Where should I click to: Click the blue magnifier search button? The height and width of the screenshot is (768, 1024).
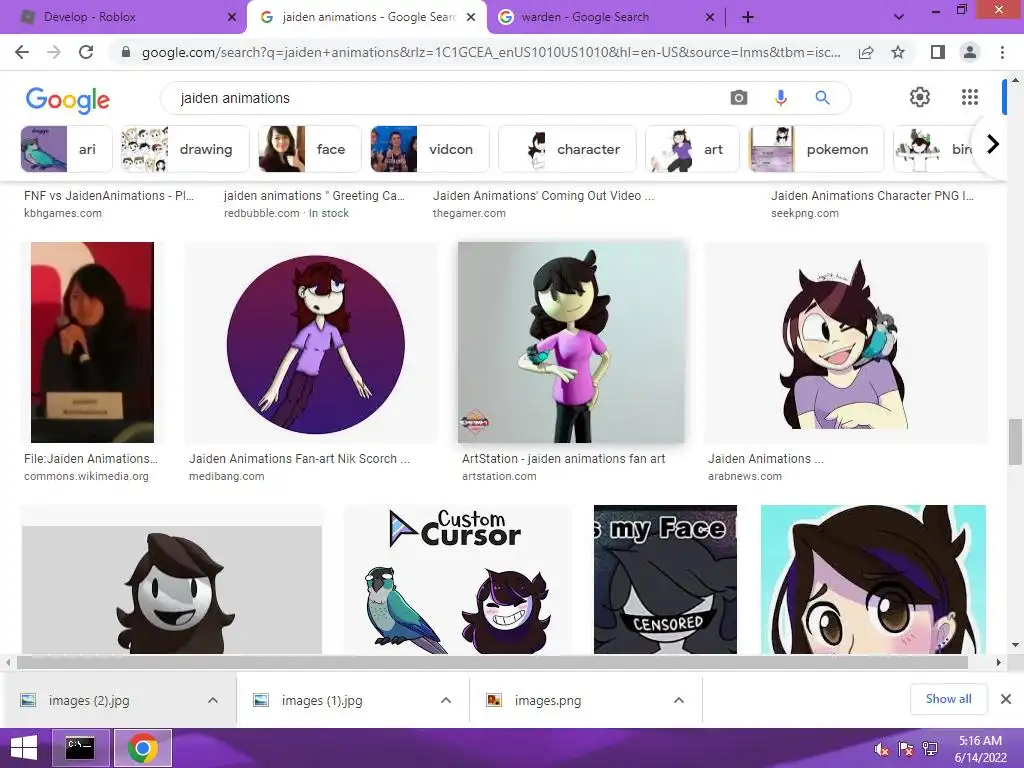click(x=822, y=98)
